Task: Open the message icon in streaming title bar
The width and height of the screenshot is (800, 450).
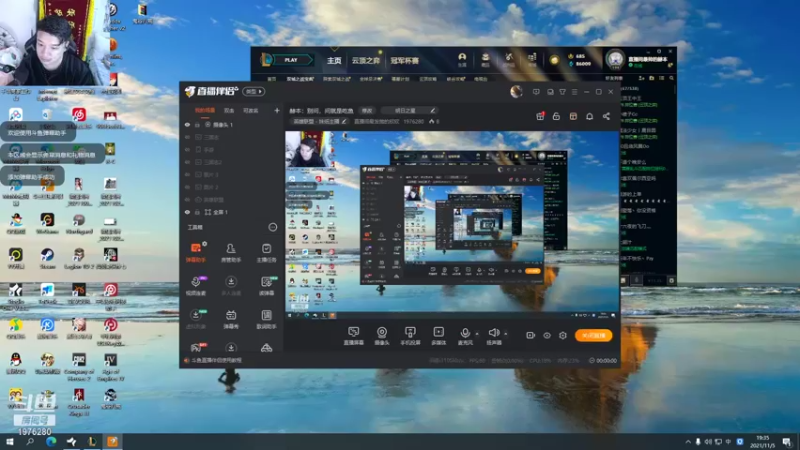Action: [x=536, y=92]
